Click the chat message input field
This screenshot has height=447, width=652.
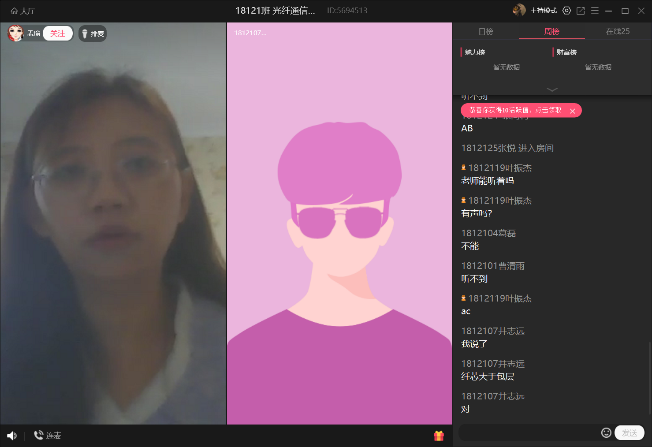tap(528, 433)
